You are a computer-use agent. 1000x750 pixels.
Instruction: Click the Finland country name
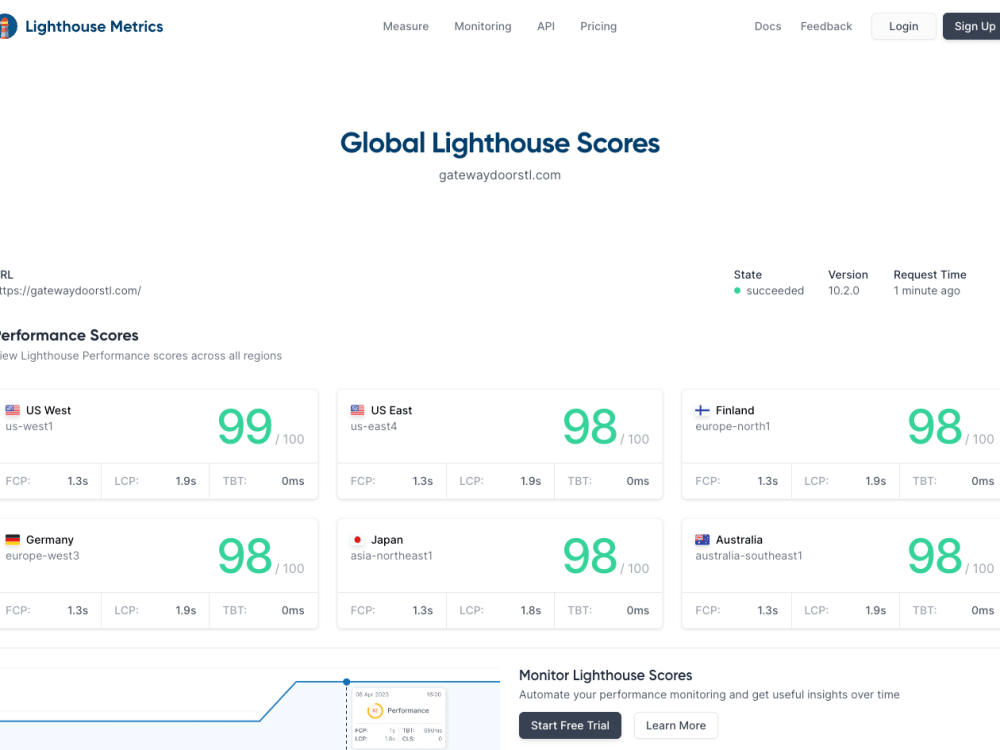pyautogui.click(x=735, y=410)
